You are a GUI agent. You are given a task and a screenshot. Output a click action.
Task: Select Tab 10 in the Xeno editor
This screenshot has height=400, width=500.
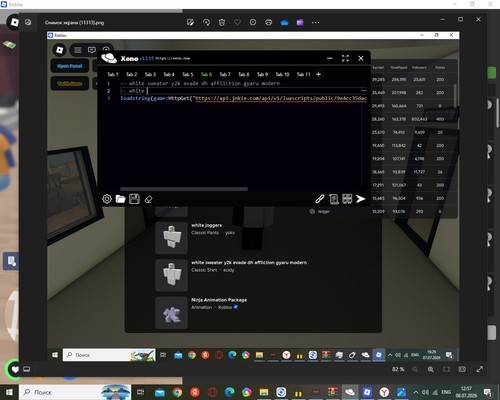click(282, 74)
